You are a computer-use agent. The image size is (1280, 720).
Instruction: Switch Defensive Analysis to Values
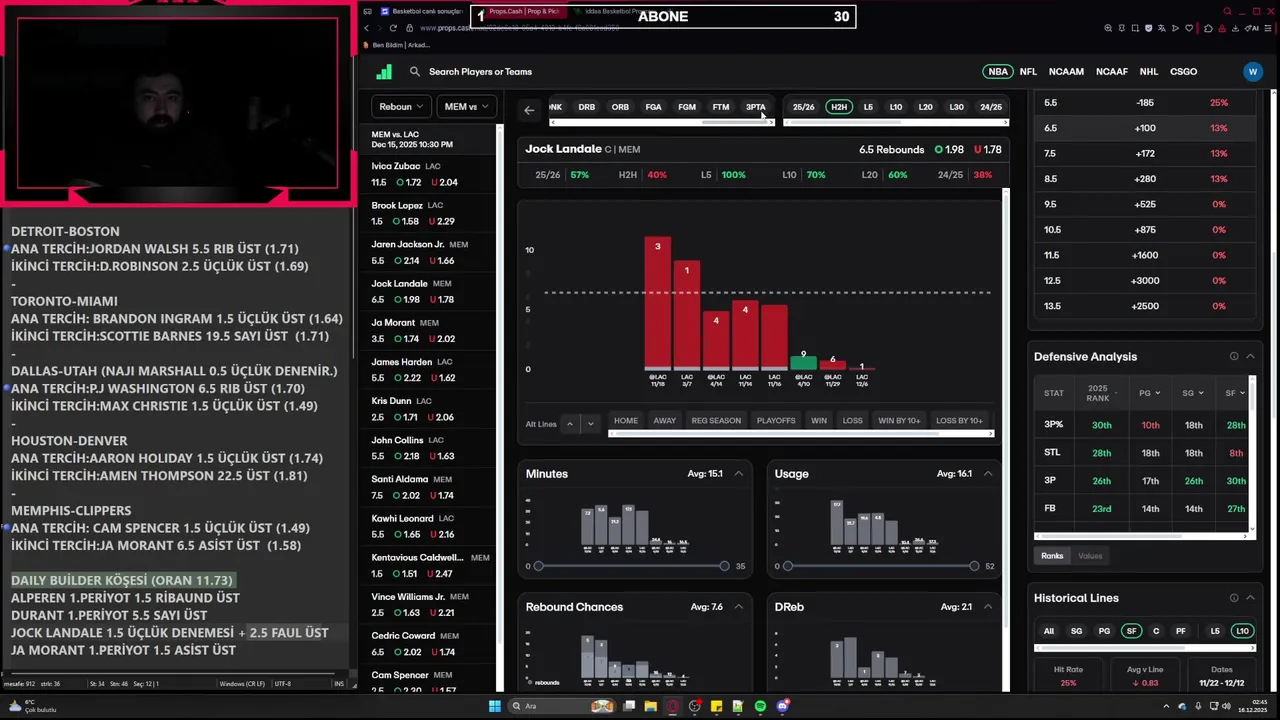[1090, 556]
